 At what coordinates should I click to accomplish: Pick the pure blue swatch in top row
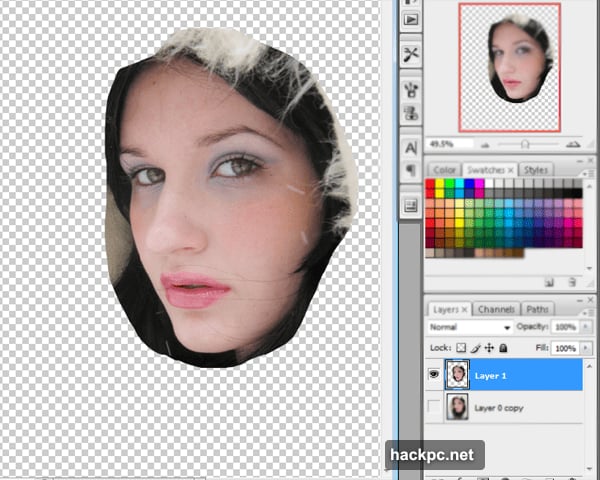[x=470, y=184]
